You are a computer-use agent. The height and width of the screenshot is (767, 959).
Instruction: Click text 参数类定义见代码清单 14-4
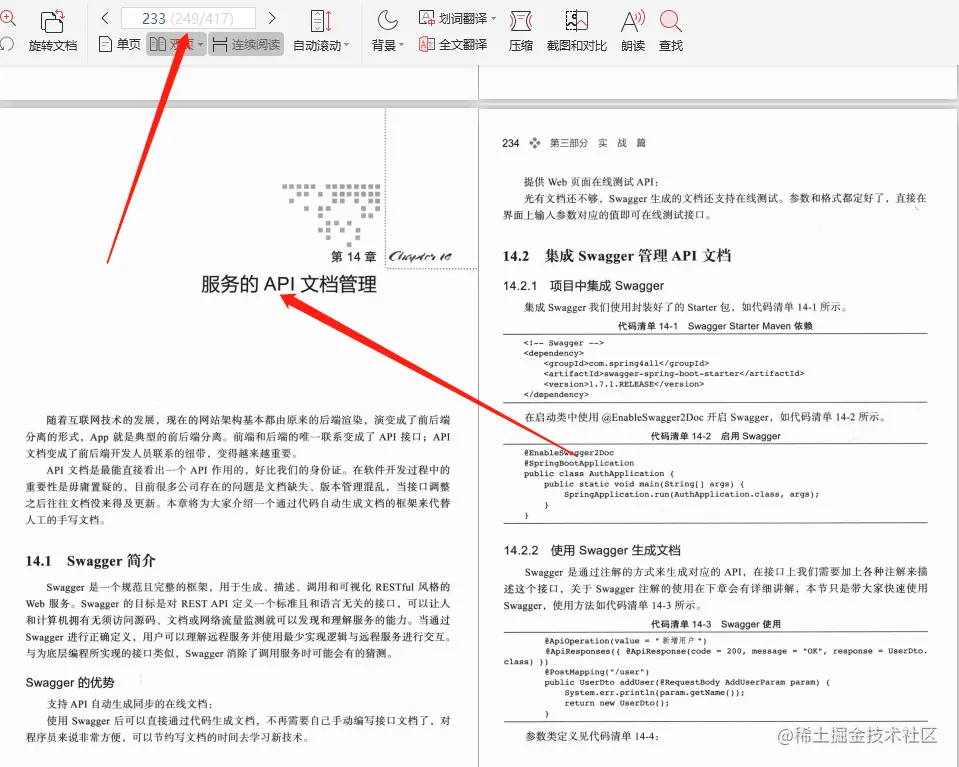pyautogui.click(x=591, y=736)
